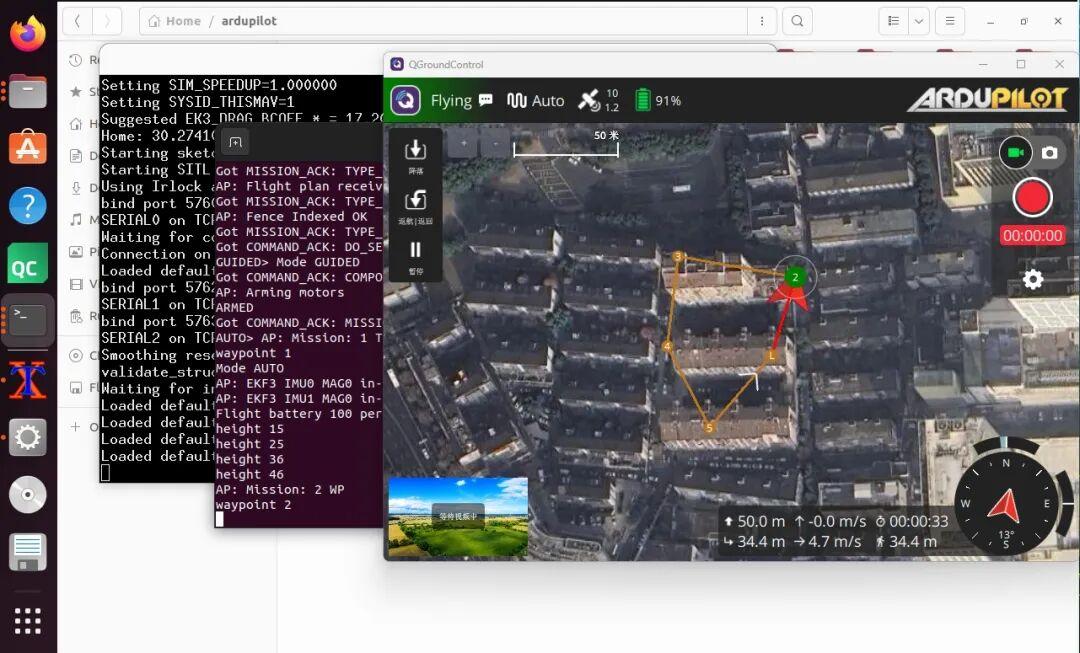
Task: Open camera settings gear in QGroundControl
Action: 1032,279
